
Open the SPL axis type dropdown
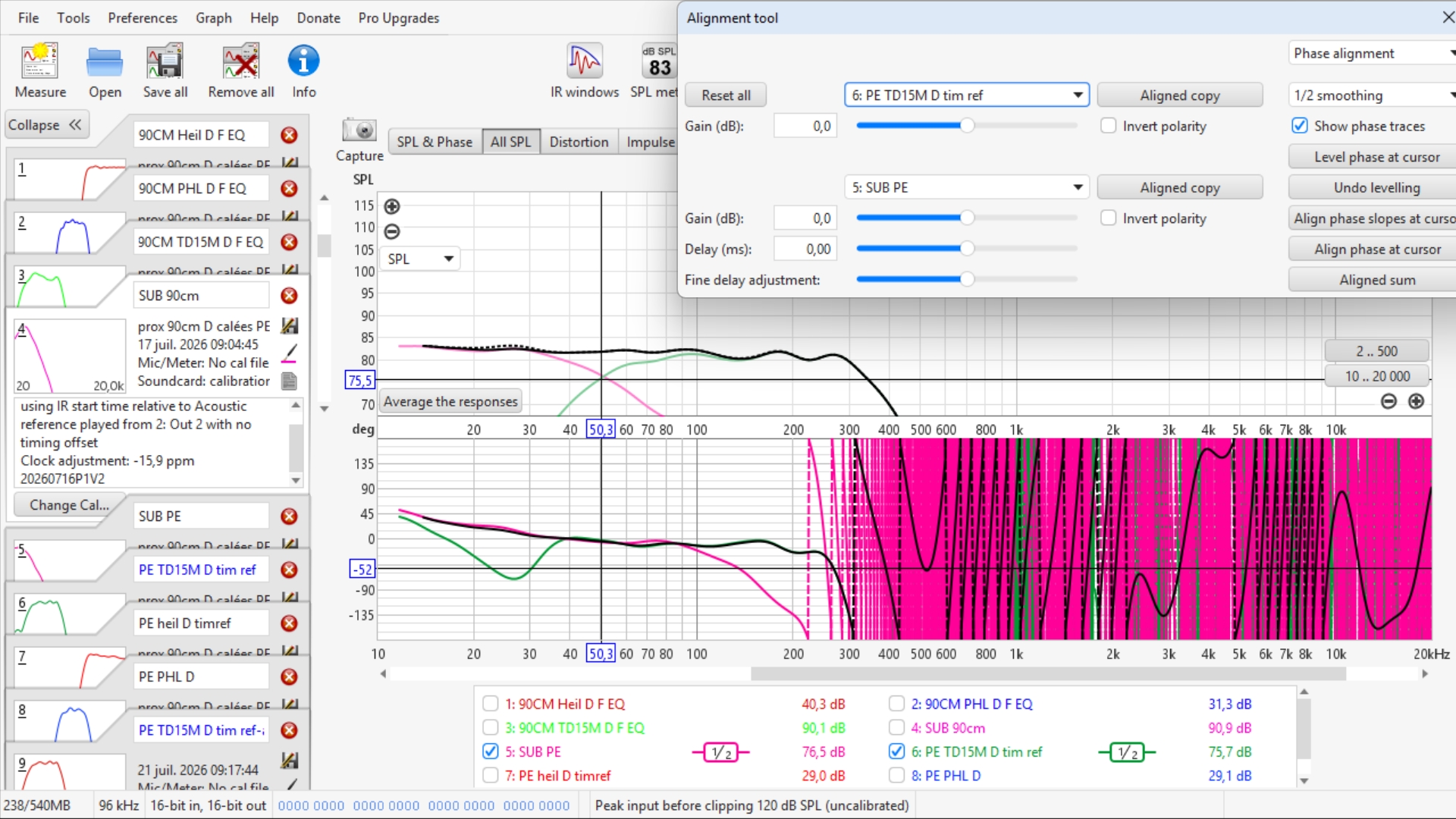420,259
